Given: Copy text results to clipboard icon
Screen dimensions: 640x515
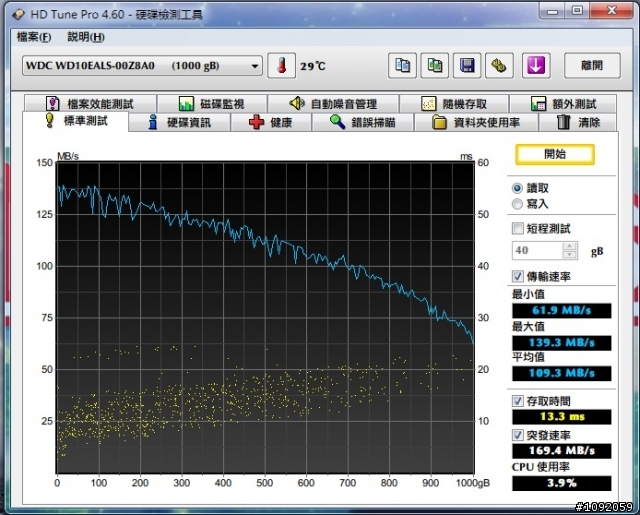Looking at the screenshot, I should pyautogui.click(x=402, y=65).
